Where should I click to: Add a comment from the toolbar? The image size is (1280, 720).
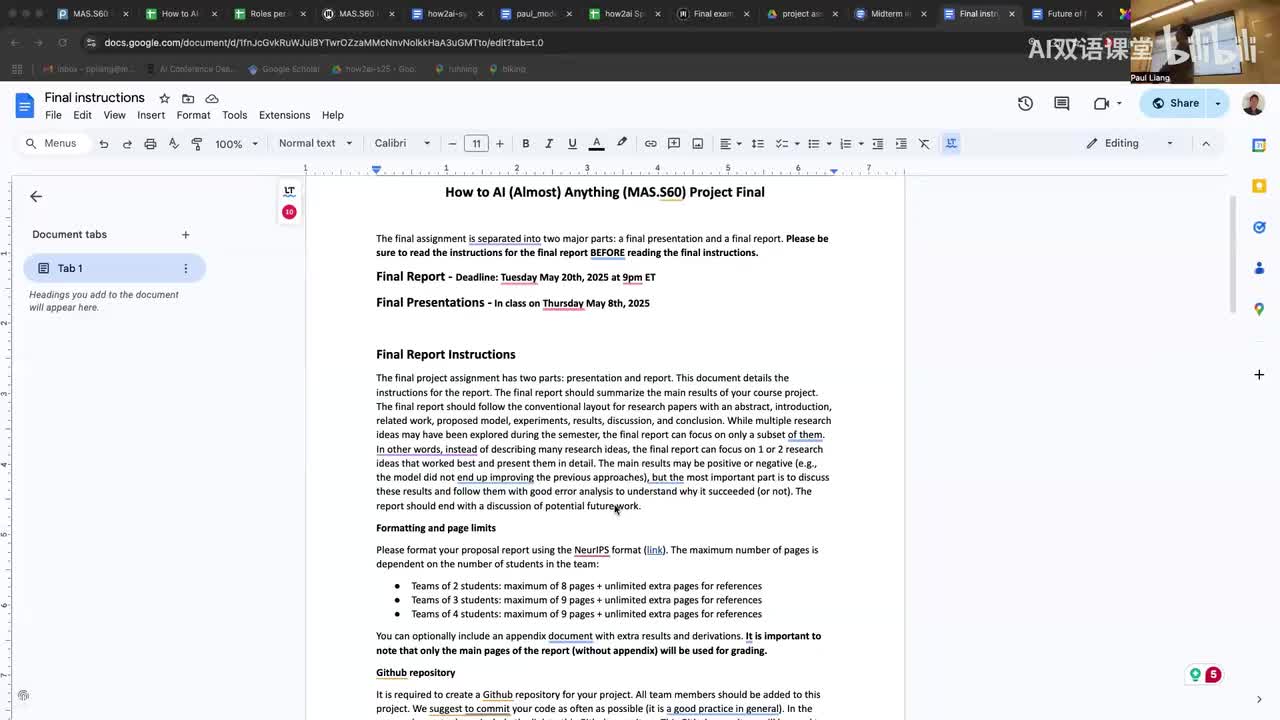pyautogui.click(x=674, y=143)
